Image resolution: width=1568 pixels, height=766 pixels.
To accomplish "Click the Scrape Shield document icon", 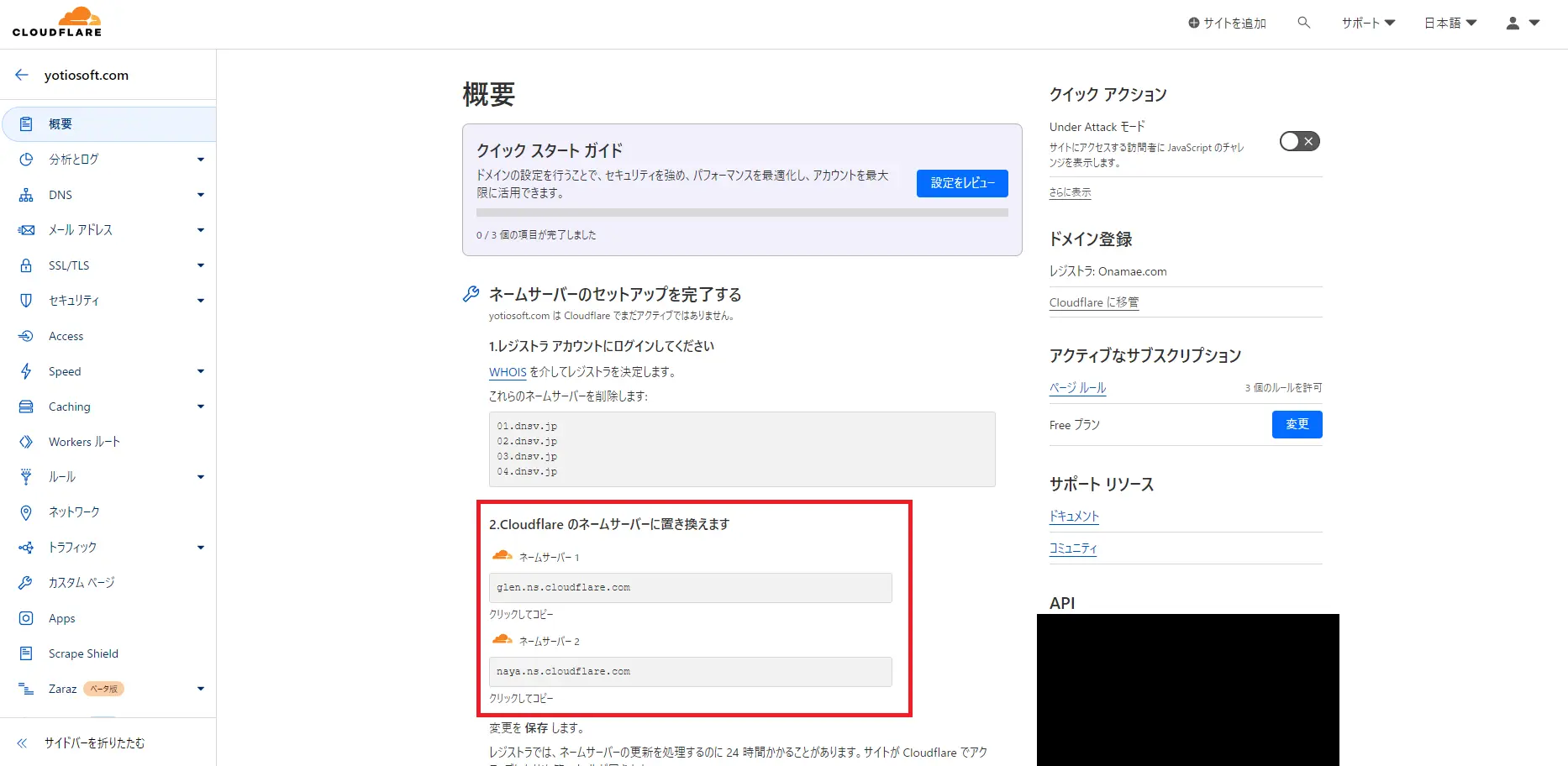I will click(x=26, y=653).
